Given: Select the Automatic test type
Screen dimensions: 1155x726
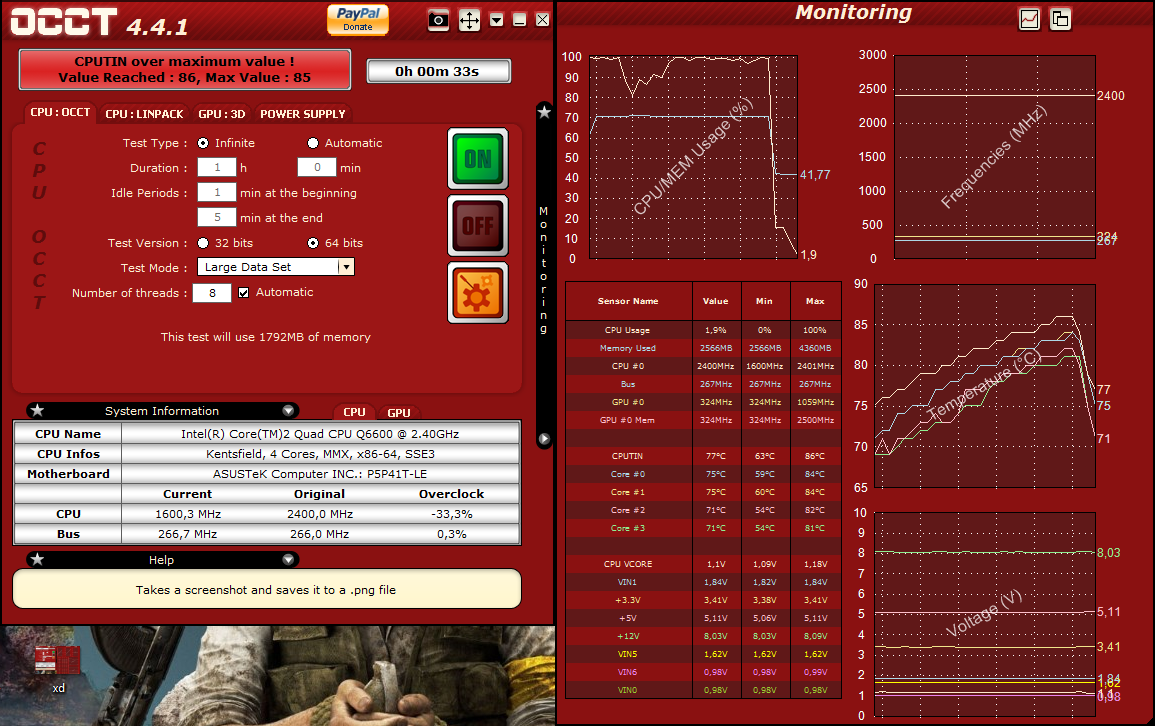Looking at the screenshot, I should pyautogui.click(x=313, y=143).
